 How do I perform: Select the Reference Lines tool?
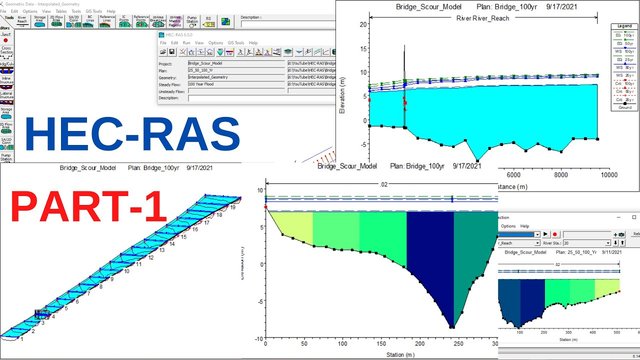pyautogui.click(x=107, y=21)
